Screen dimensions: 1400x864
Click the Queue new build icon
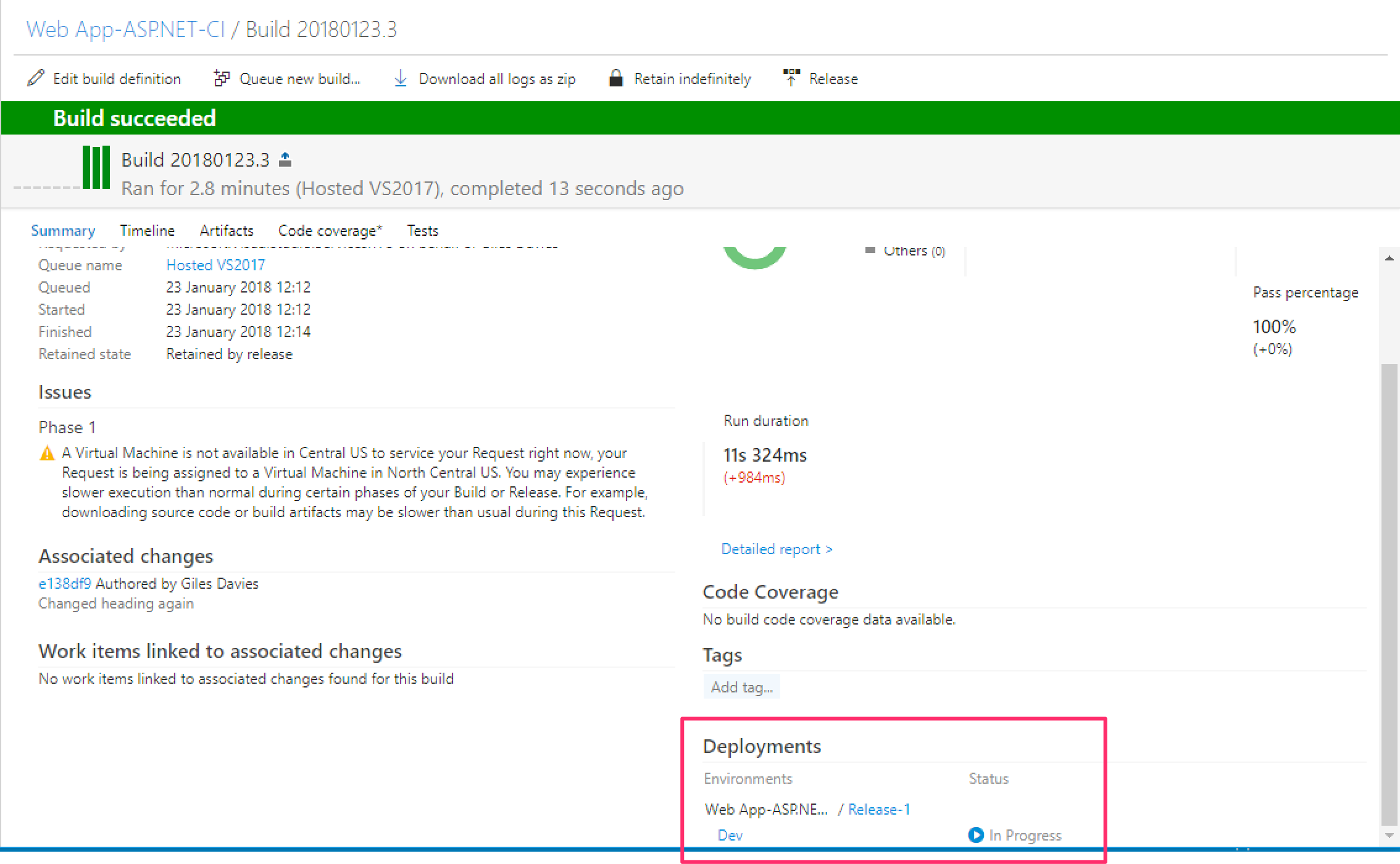point(222,78)
